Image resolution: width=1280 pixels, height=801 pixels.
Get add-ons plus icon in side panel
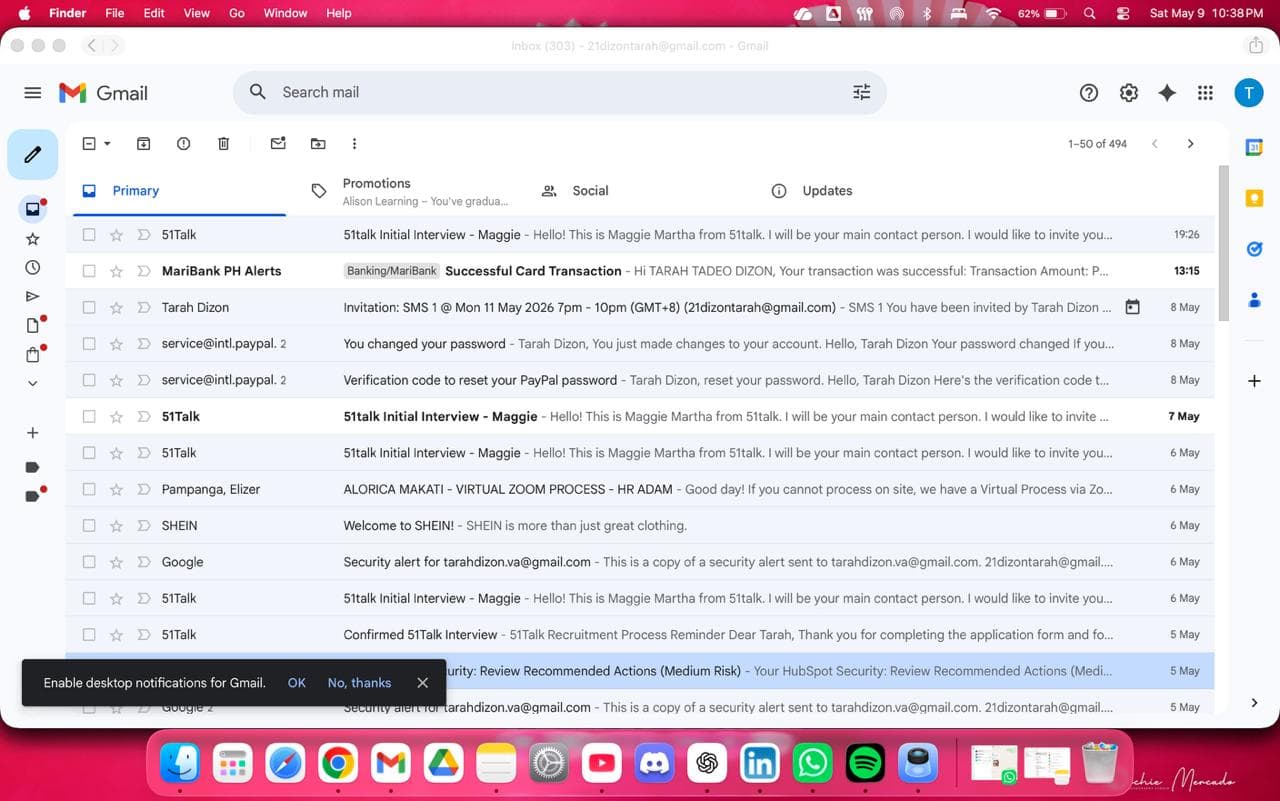(1254, 381)
